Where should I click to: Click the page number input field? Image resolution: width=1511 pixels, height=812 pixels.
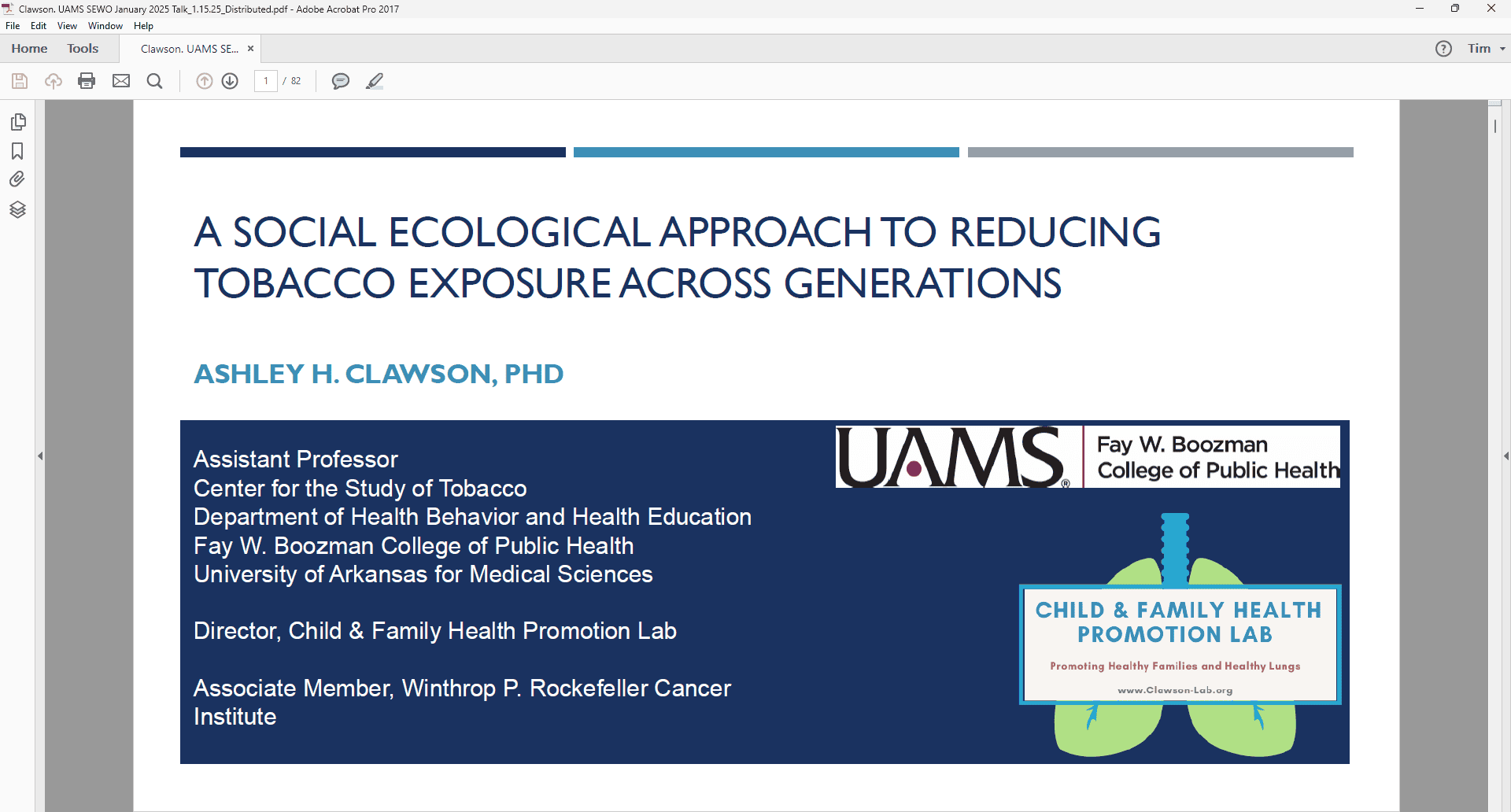(x=266, y=81)
